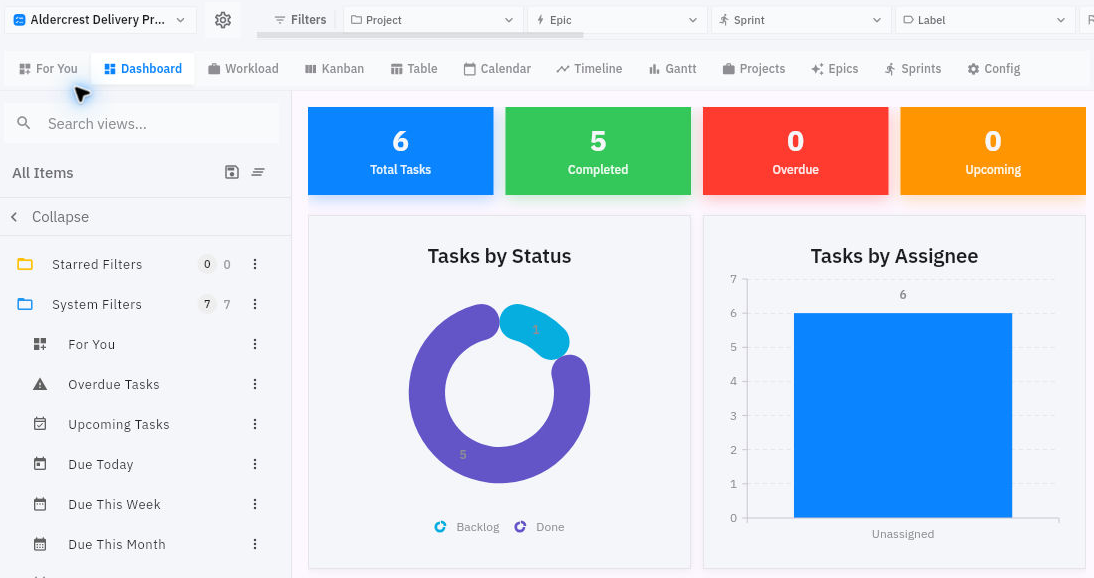Click the blue Total Tasks card
Screen dimensions: 1094x578
[x=400, y=151]
